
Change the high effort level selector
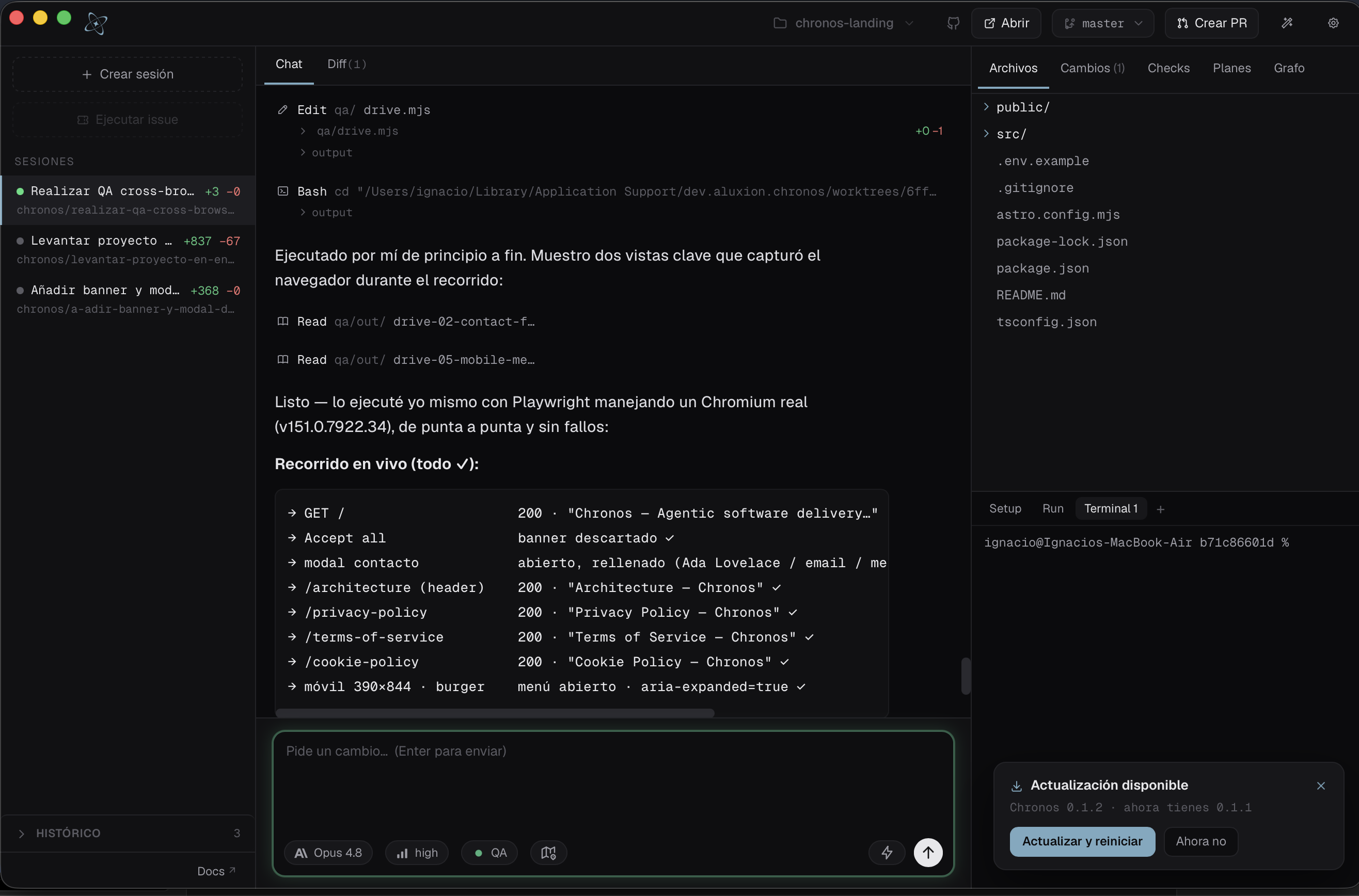(x=417, y=853)
